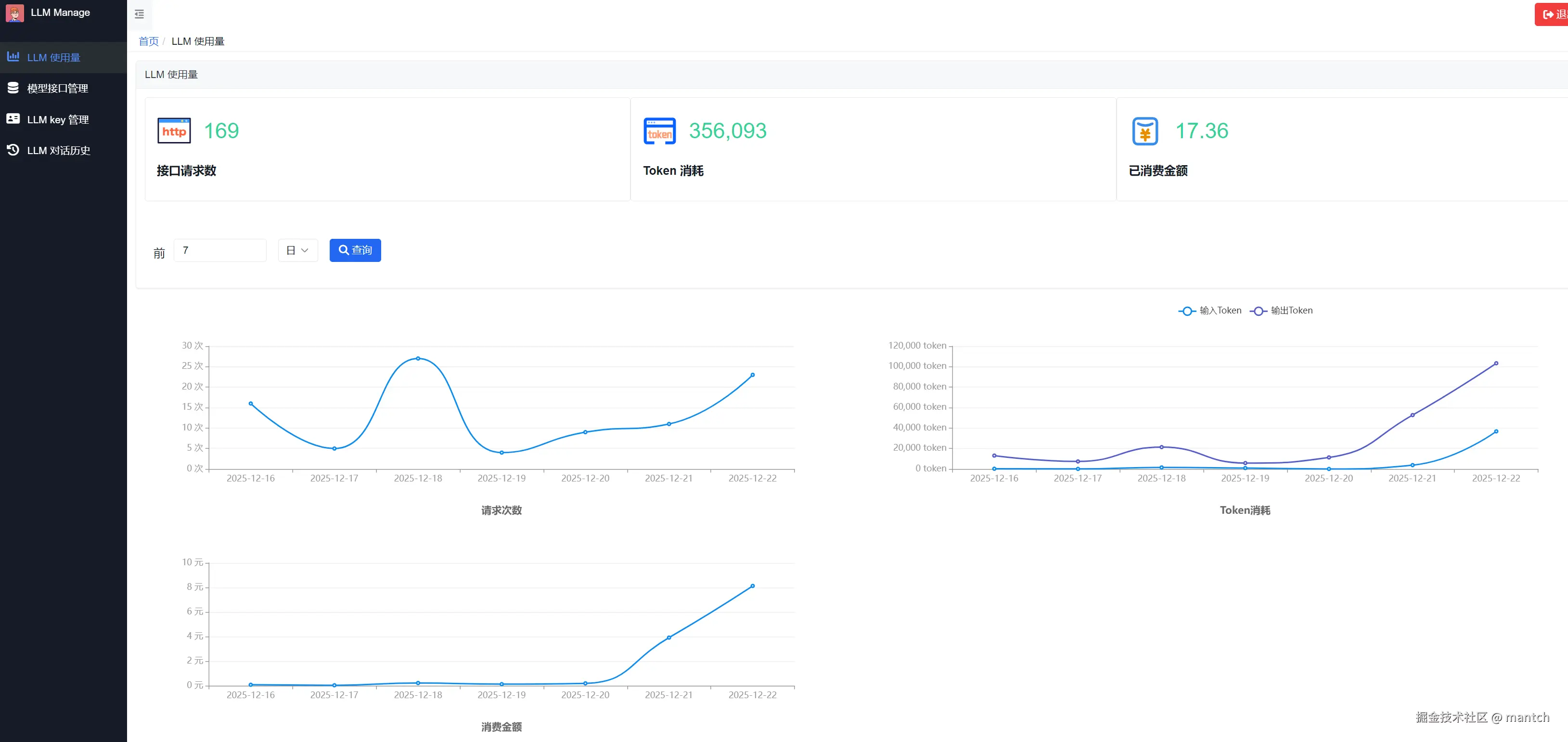Image resolution: width=1568 pixels, height=742 pixels.
Task: Click the 2025-12-18 peak point on 请求次数 chart
Action: tap(418, 358)
